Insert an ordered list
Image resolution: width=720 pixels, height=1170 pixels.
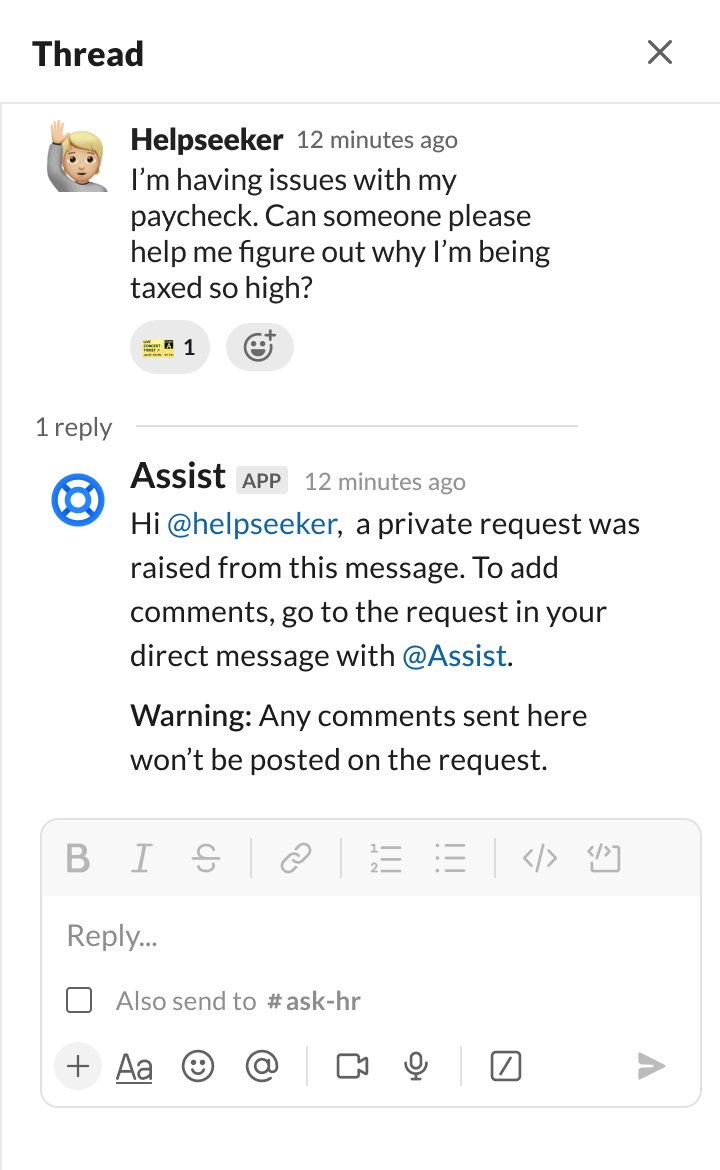(x=386, y=858)
